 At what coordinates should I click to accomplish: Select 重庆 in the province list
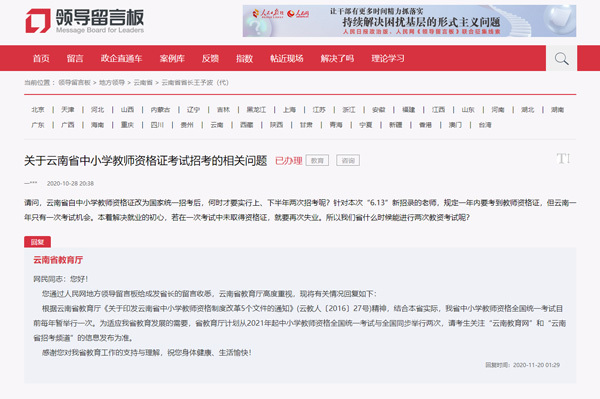(127, 125)
